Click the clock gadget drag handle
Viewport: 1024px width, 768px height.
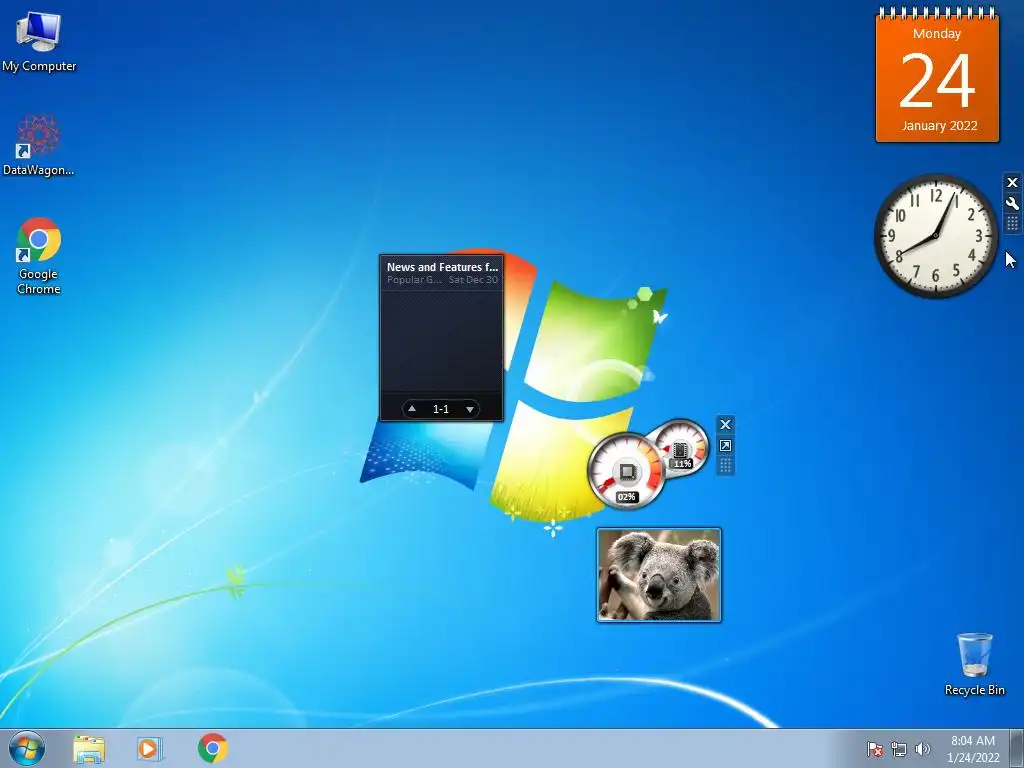(1012, 224)
